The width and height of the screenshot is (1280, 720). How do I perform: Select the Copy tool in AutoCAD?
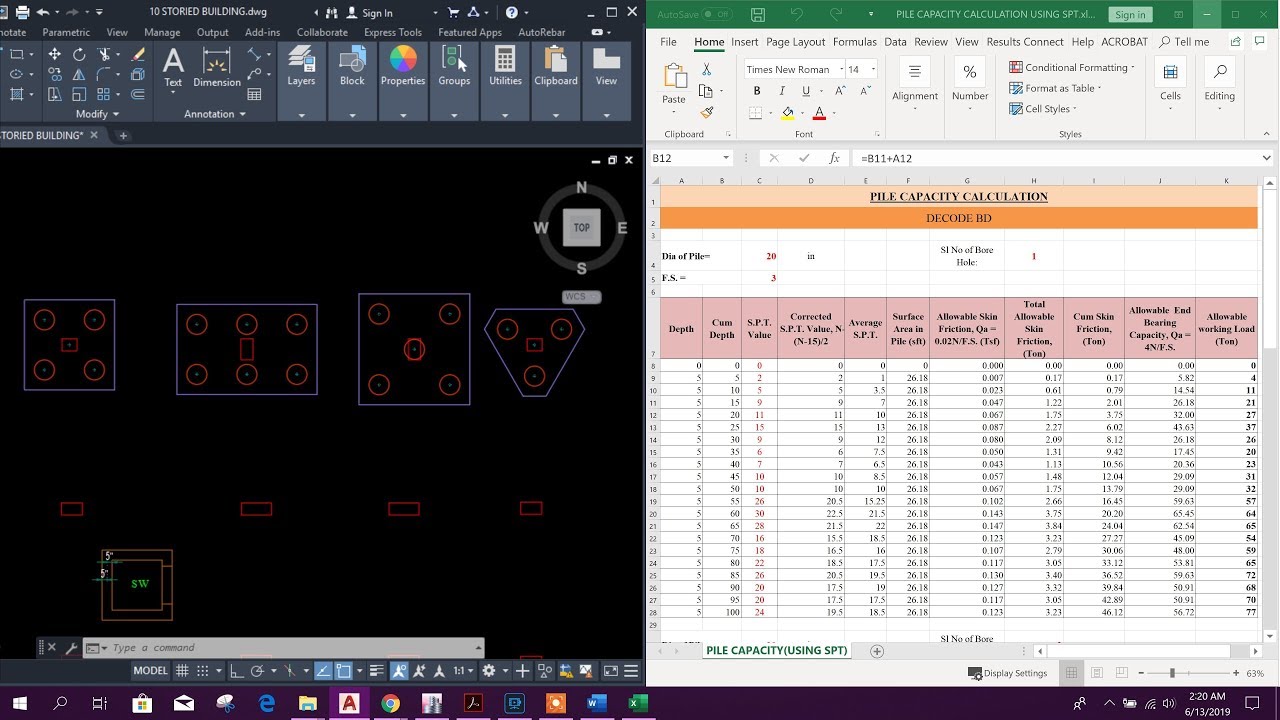point(54,74)
